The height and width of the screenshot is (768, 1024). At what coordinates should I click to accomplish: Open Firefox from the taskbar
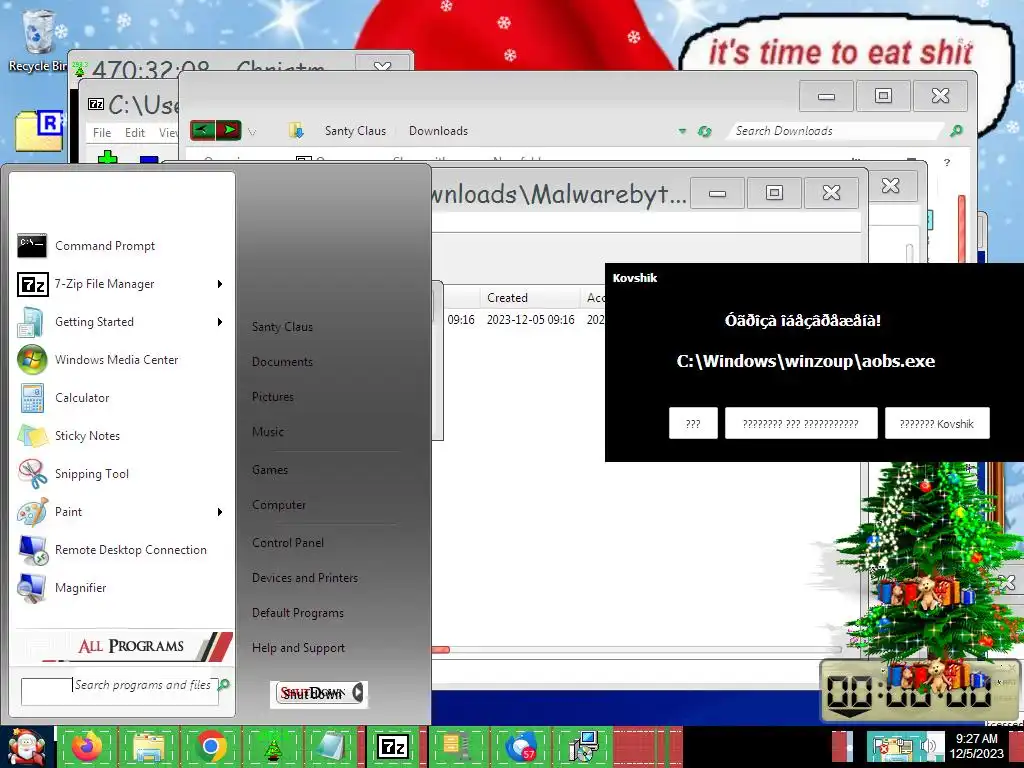pyautogui.click(x=88, y=746)
